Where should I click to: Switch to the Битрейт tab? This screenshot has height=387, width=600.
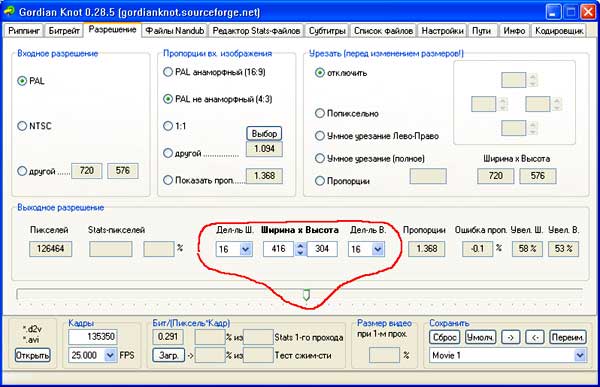coord(64,31)
